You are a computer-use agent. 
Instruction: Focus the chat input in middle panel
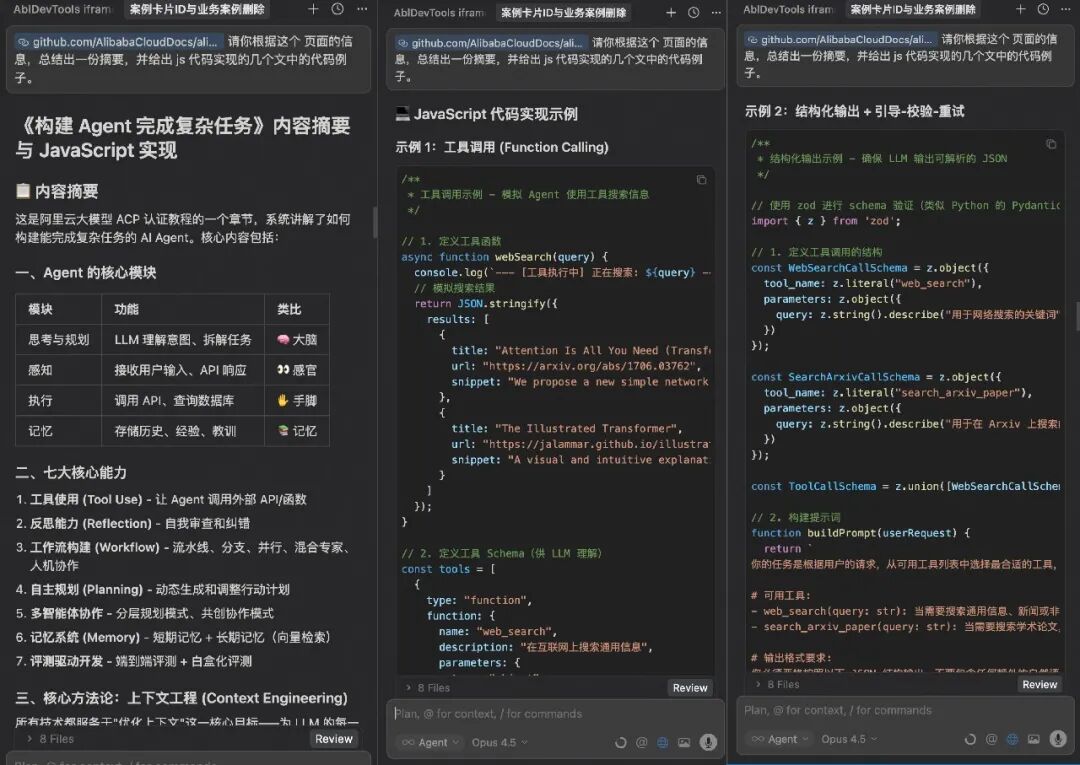coord(555,714)
